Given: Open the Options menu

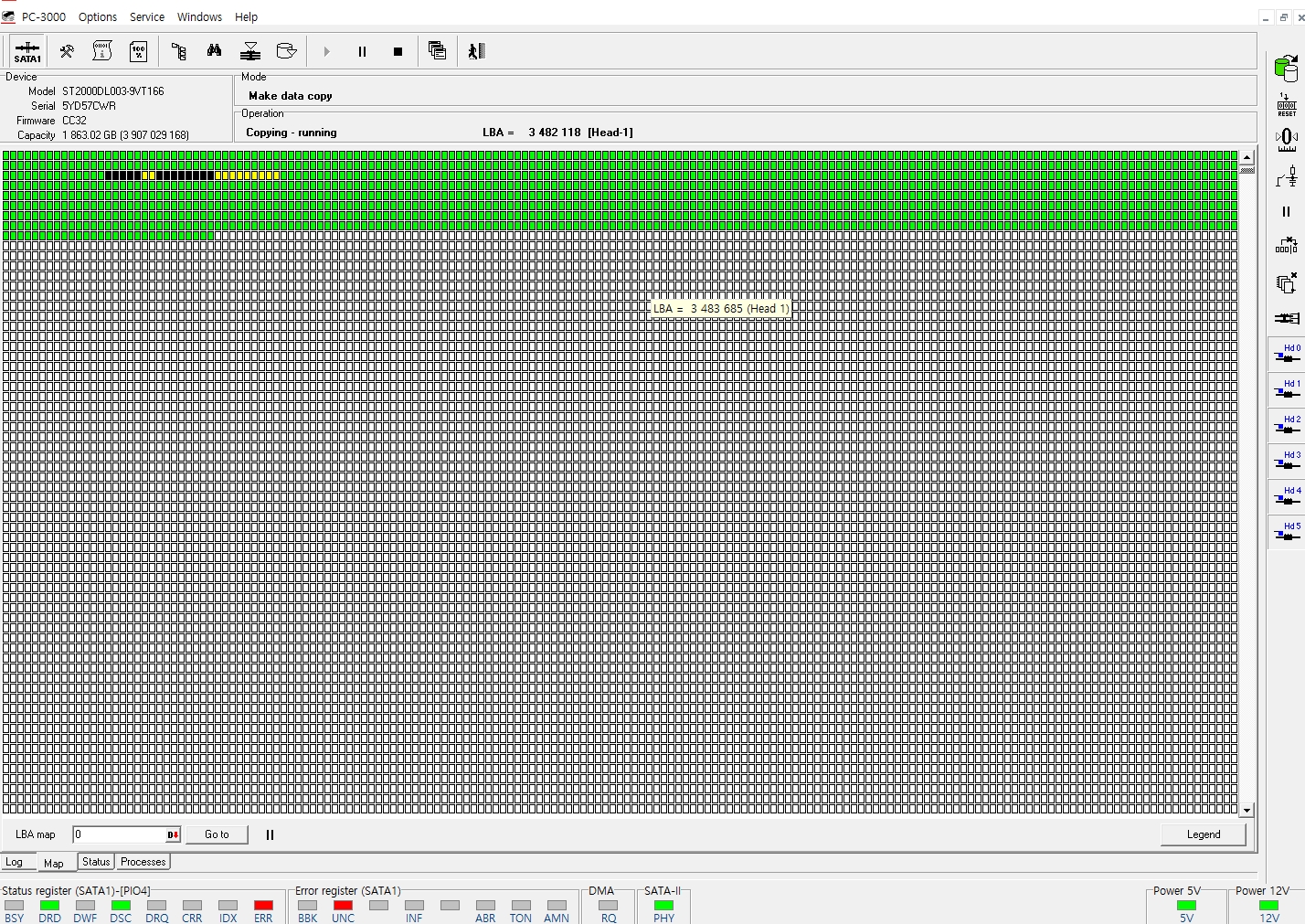Looking at the screenshot, I should (98, 17).
